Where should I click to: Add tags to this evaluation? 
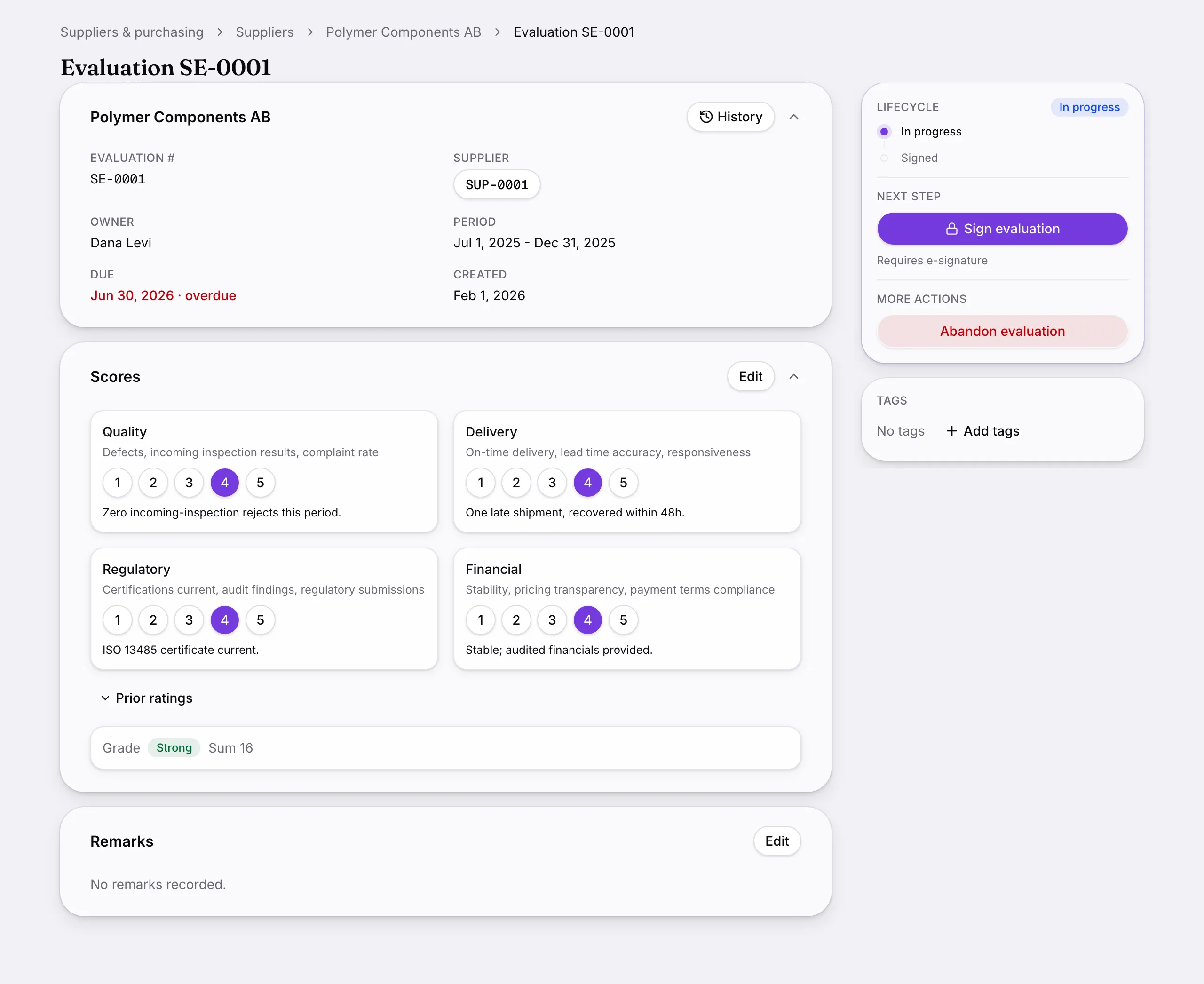(982, 431)
